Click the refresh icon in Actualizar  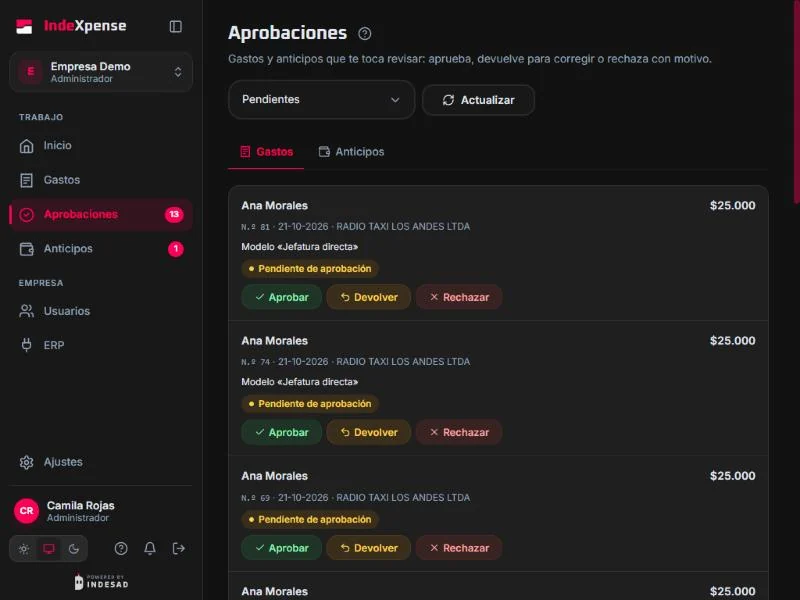[x=448, y=100]
